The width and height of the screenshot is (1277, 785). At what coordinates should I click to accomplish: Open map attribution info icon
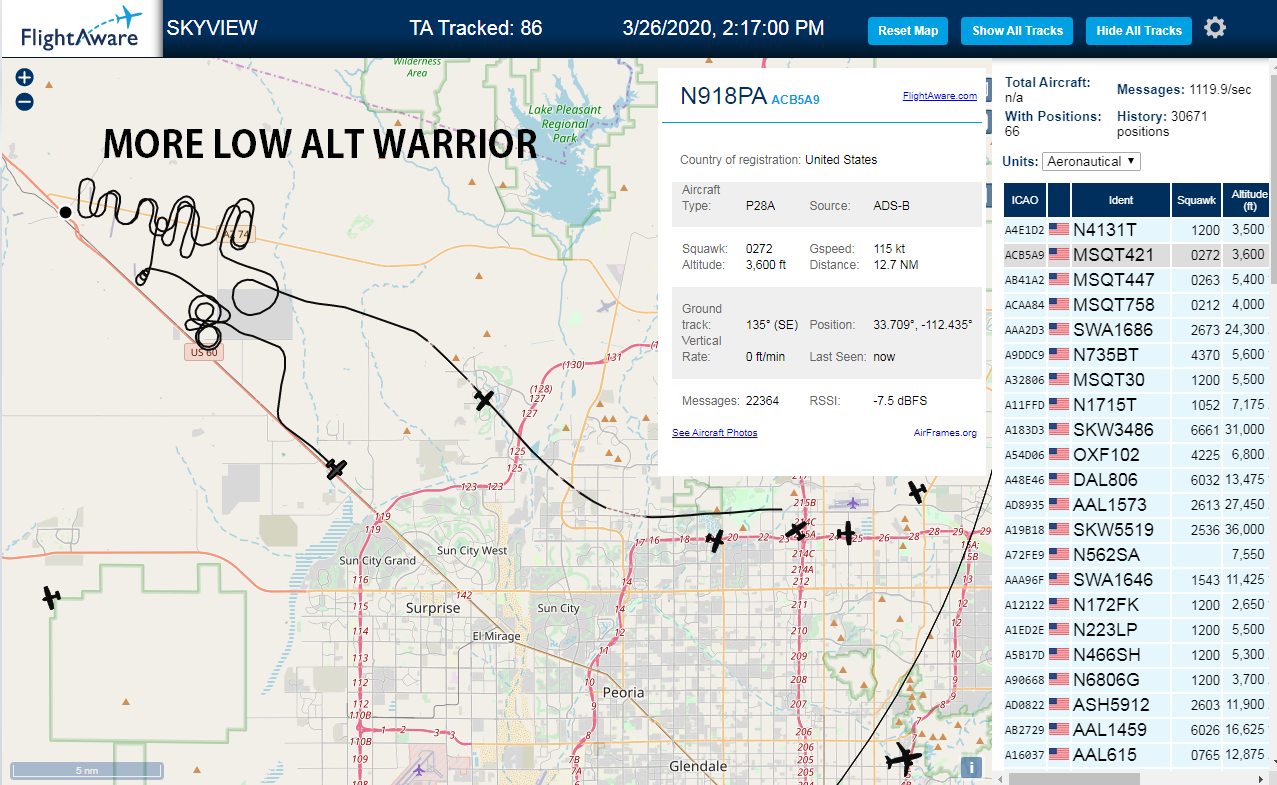[971, 767]
